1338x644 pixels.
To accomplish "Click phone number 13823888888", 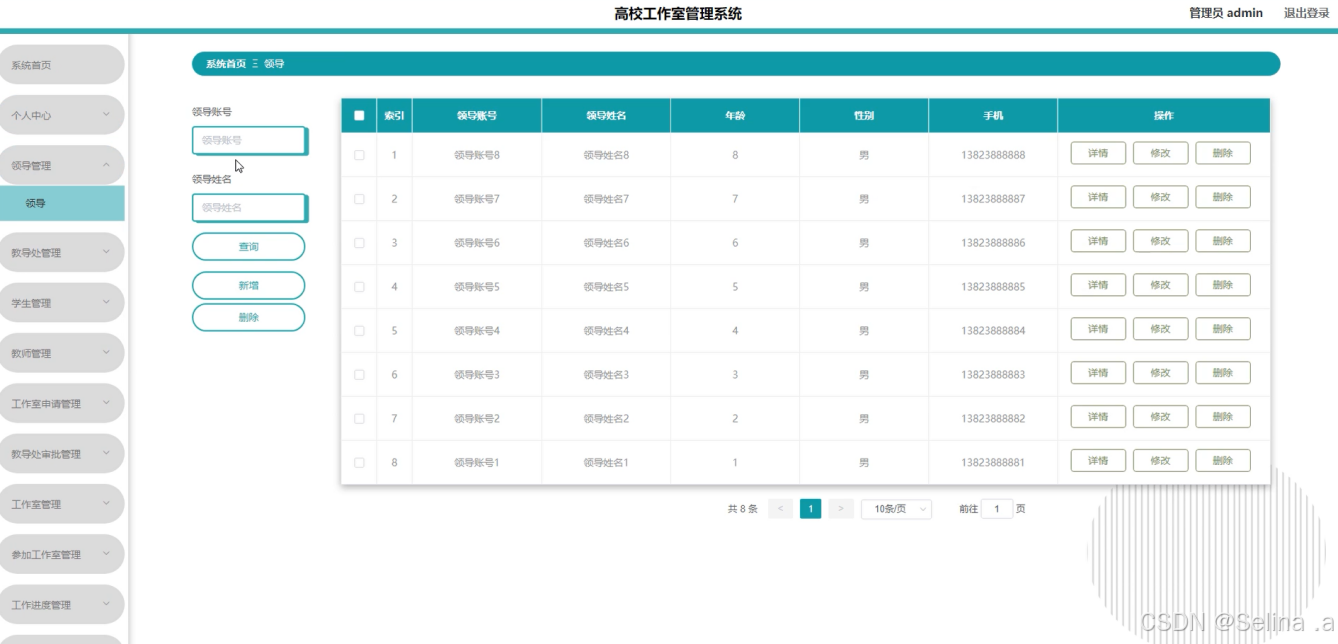I will click(993, 155).
